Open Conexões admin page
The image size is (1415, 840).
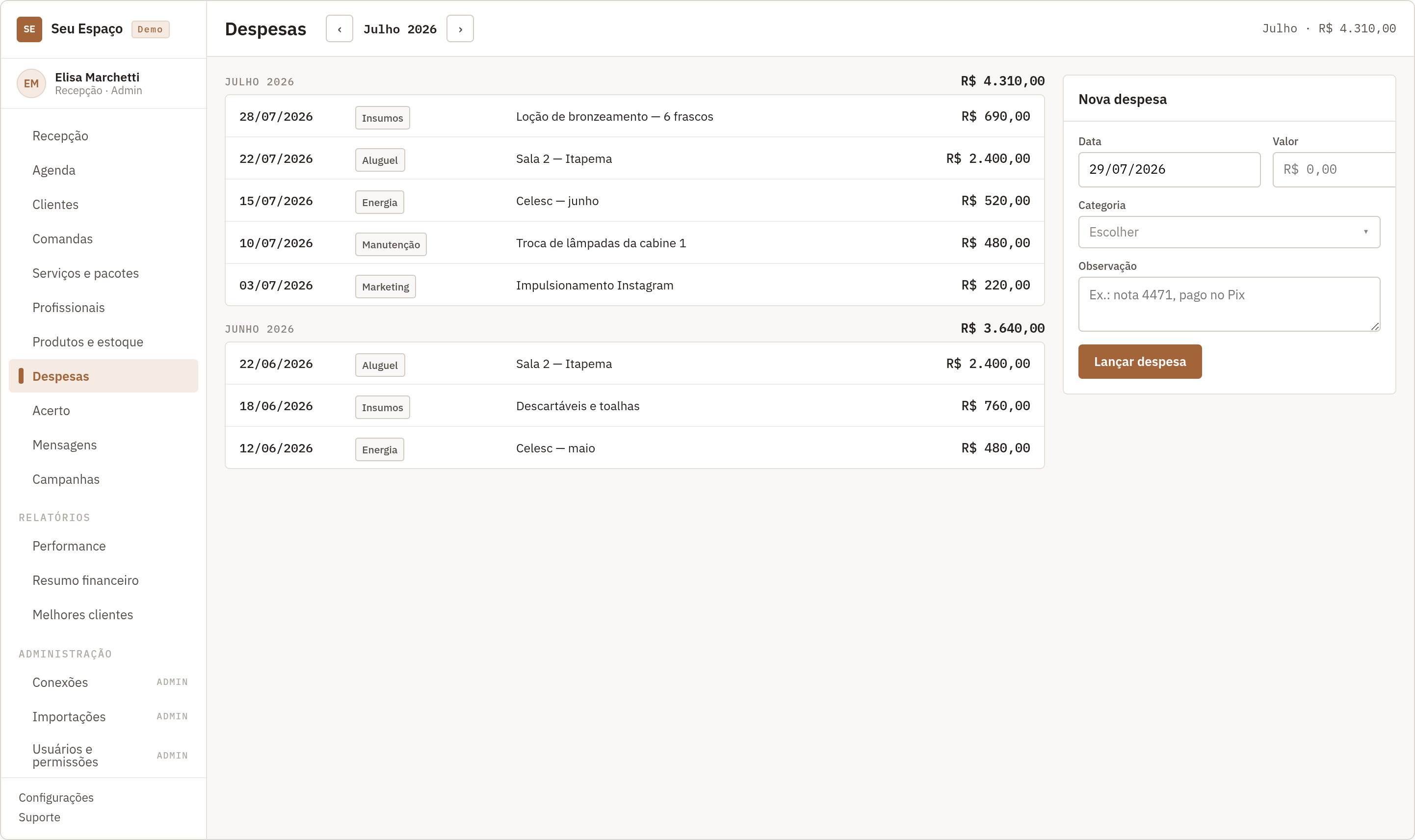[104, 682]
